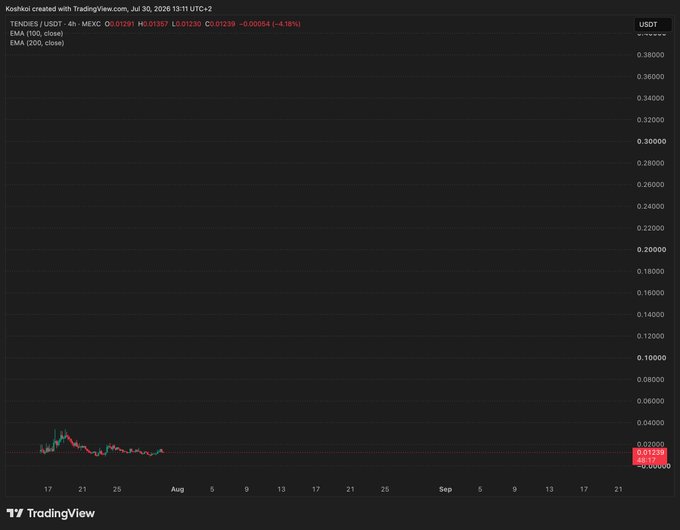Click the bold 0.20000 price axis label

(x=651, y=249)
